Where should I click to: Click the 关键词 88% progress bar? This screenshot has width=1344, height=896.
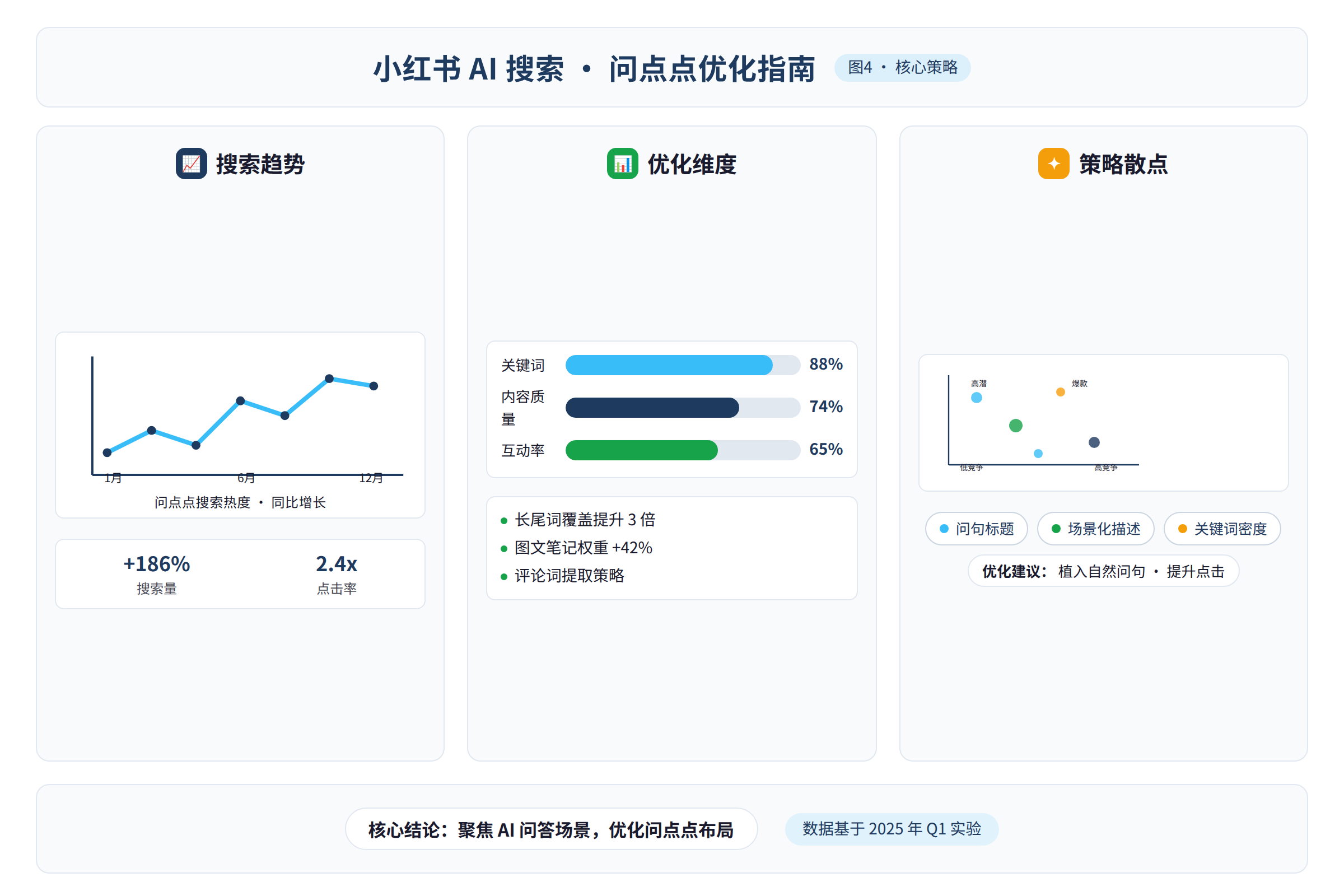683,365
